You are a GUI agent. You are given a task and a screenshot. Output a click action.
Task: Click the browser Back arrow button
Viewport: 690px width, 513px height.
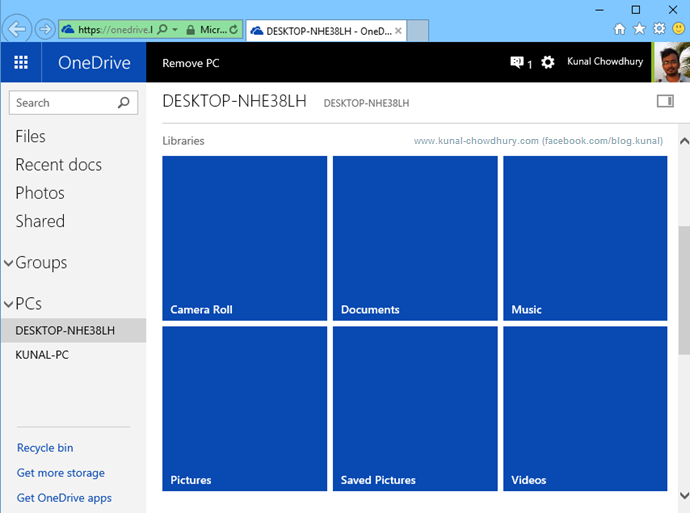pyautogui.click(x=17, y=29)
